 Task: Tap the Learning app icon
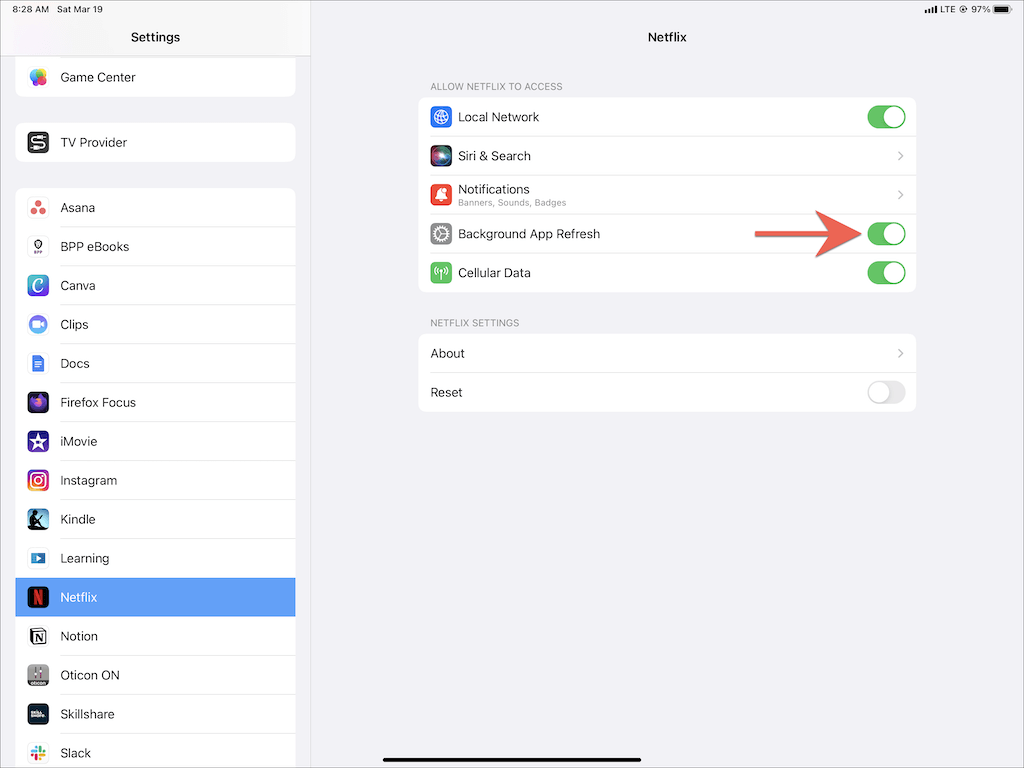coord(38,558)
